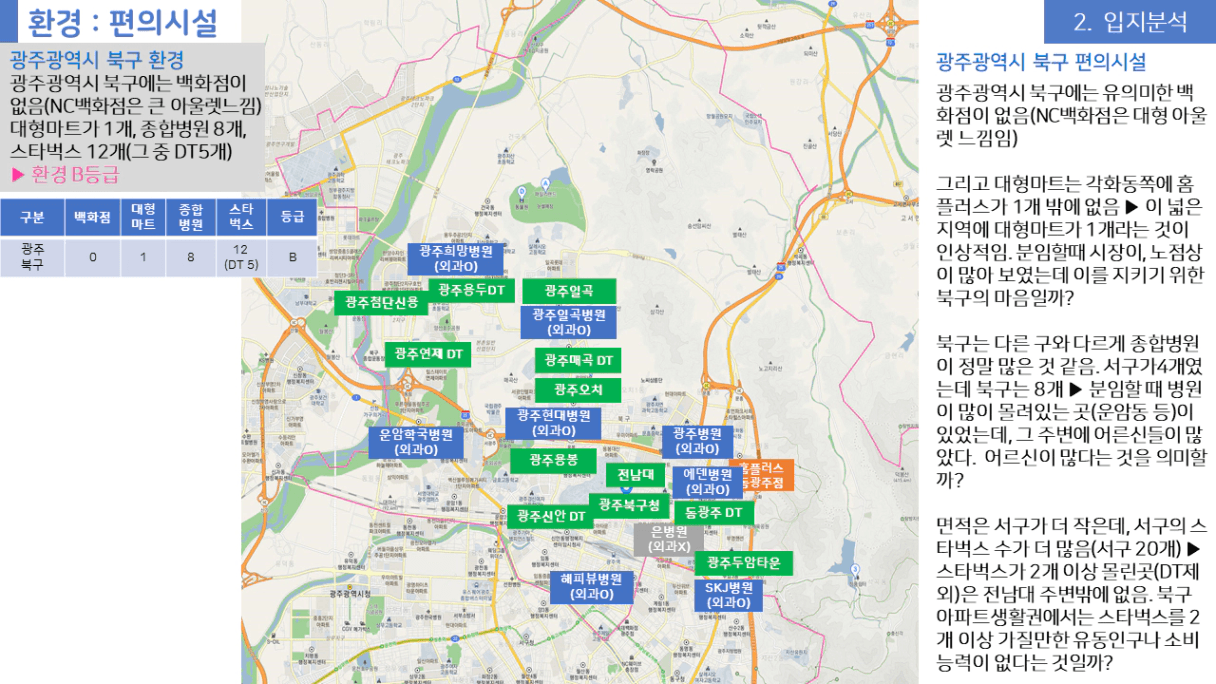
Task: Click the 등급 table header cell
Action: click(x=292, y=217)
